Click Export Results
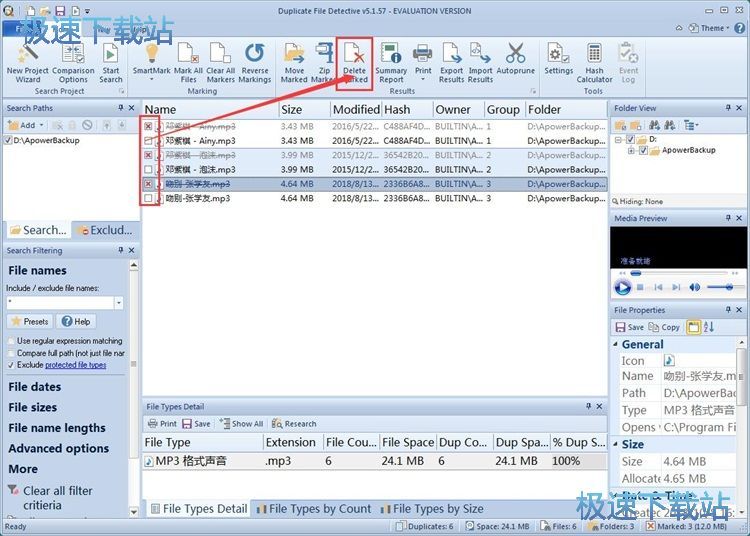The image size is (750, 536). click(x=452, y=63)
